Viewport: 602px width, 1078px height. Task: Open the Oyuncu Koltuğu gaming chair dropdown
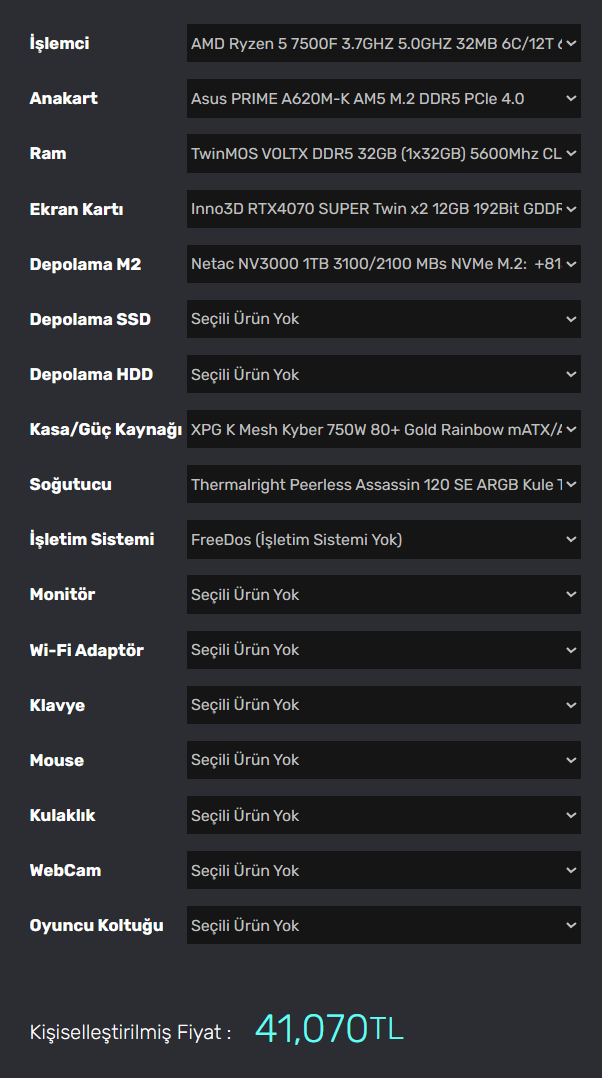(383, 925)
